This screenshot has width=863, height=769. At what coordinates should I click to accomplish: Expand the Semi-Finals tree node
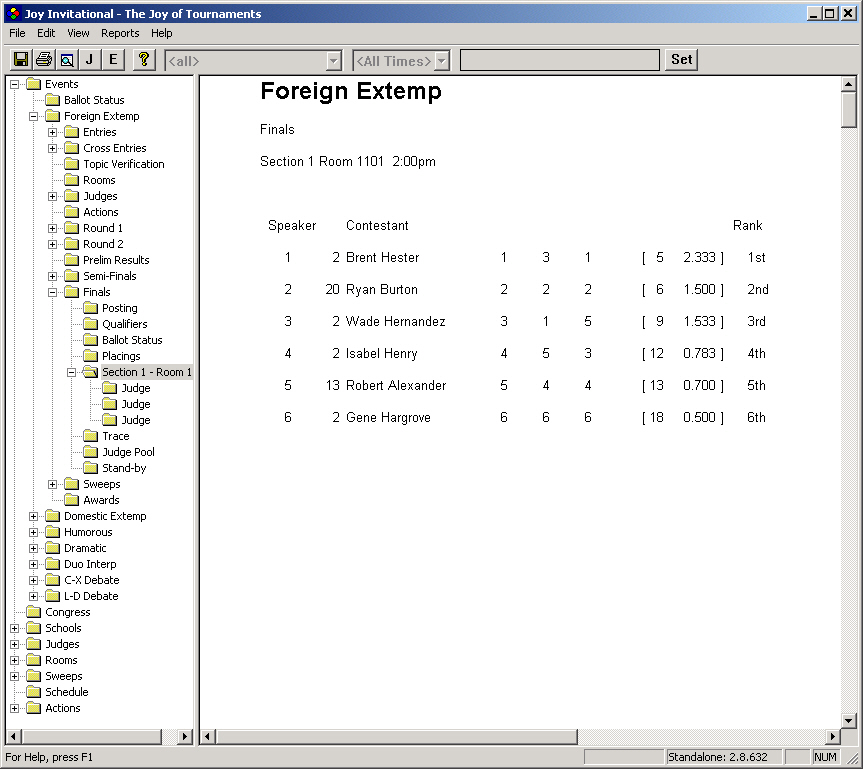(53, 276)
